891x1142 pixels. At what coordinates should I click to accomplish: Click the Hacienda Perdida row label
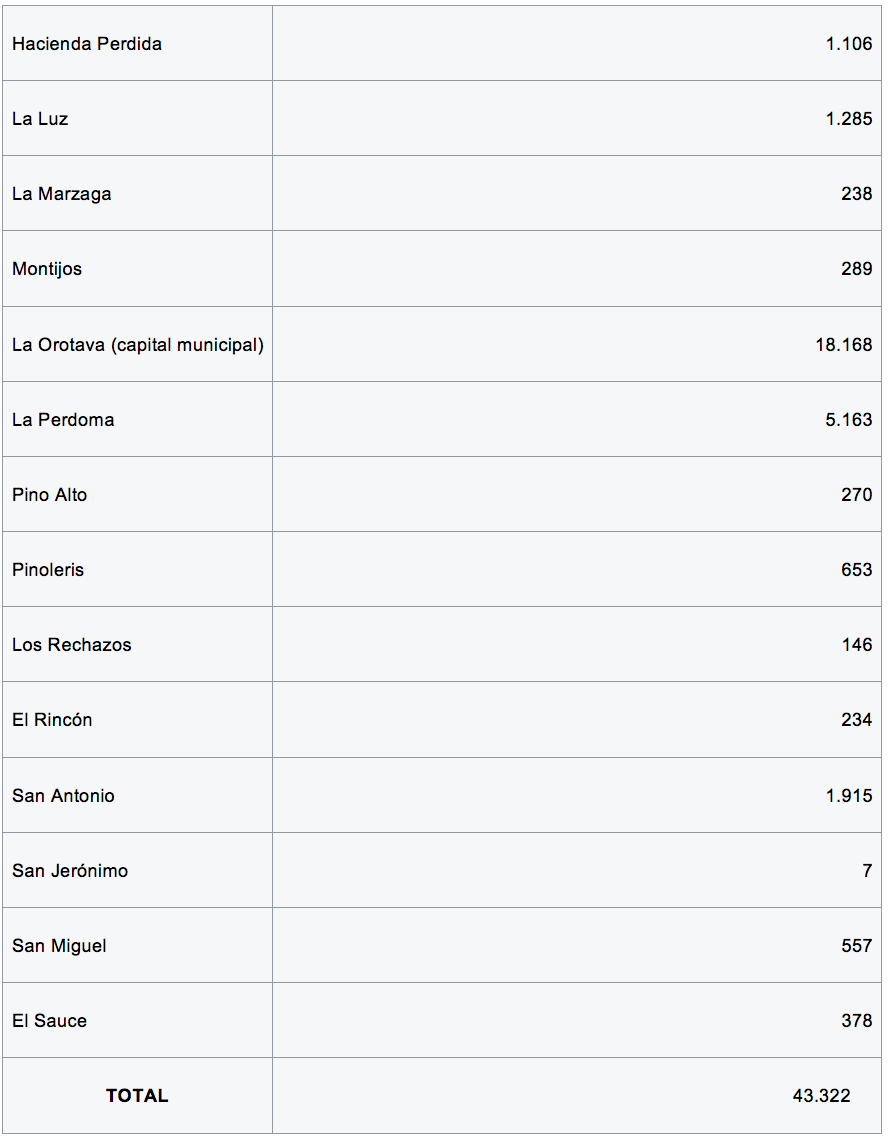click(87, 44)
